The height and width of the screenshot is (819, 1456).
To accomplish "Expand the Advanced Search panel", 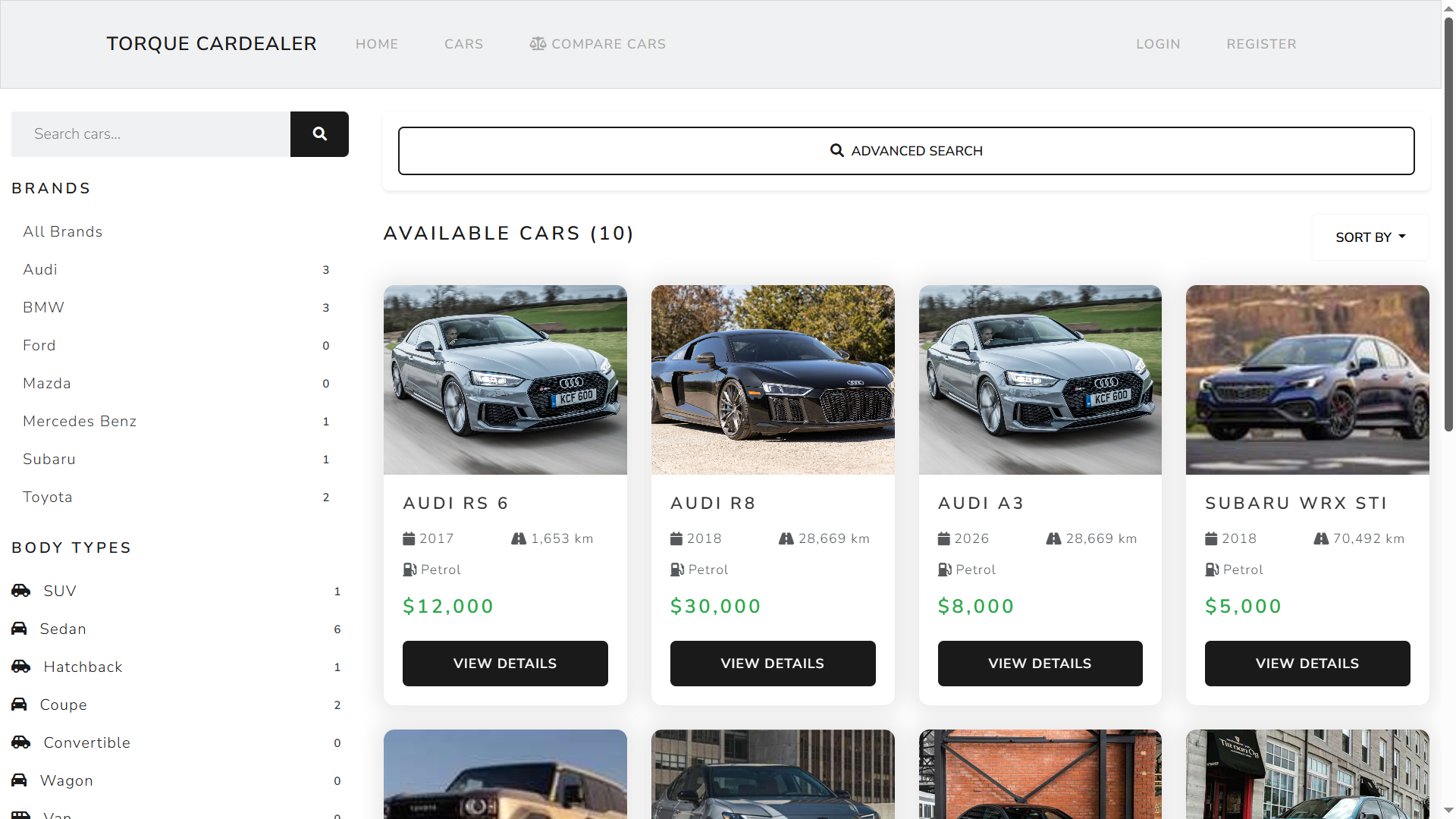I will point(905,150).
